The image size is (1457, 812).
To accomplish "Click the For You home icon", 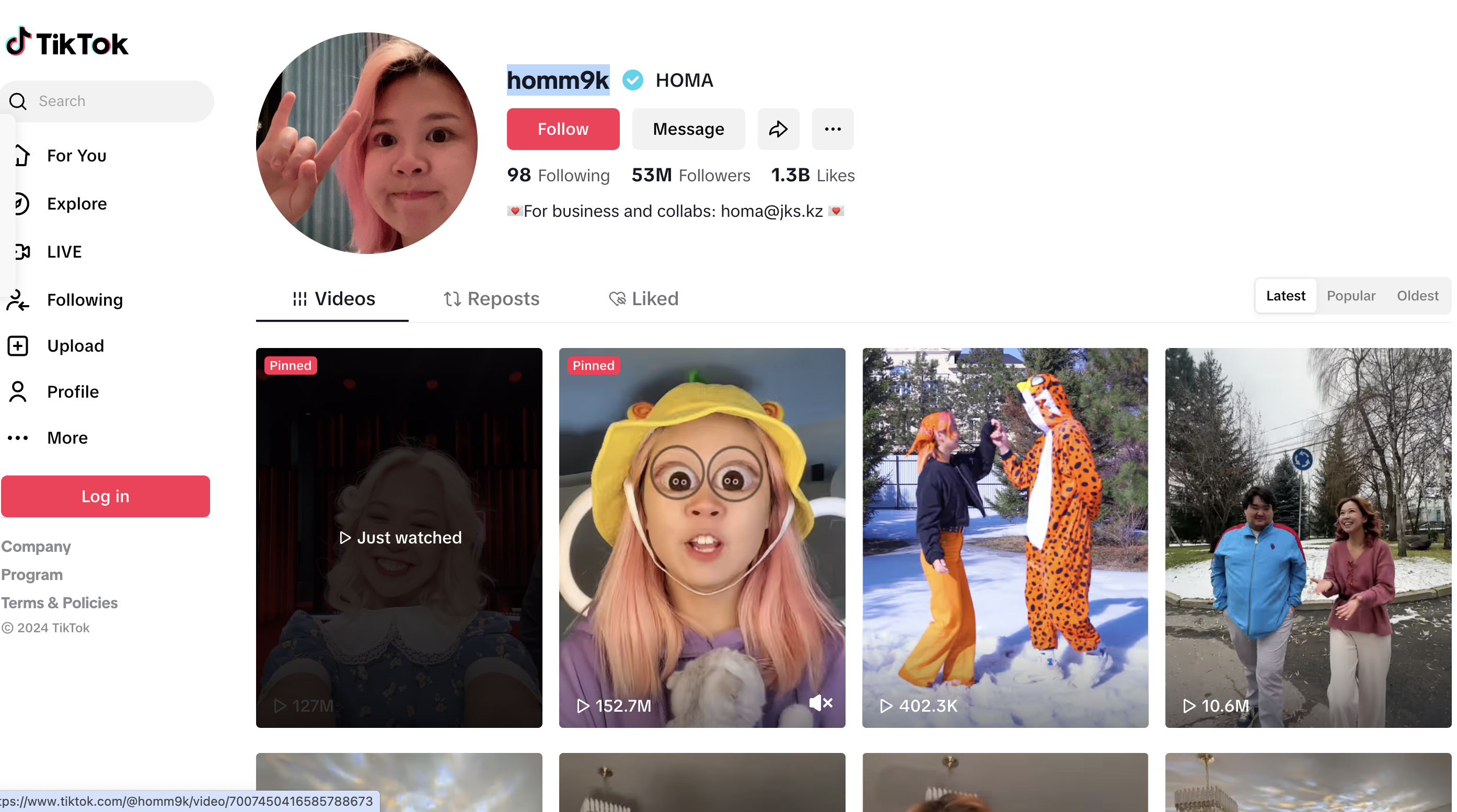I will point(21,156).
